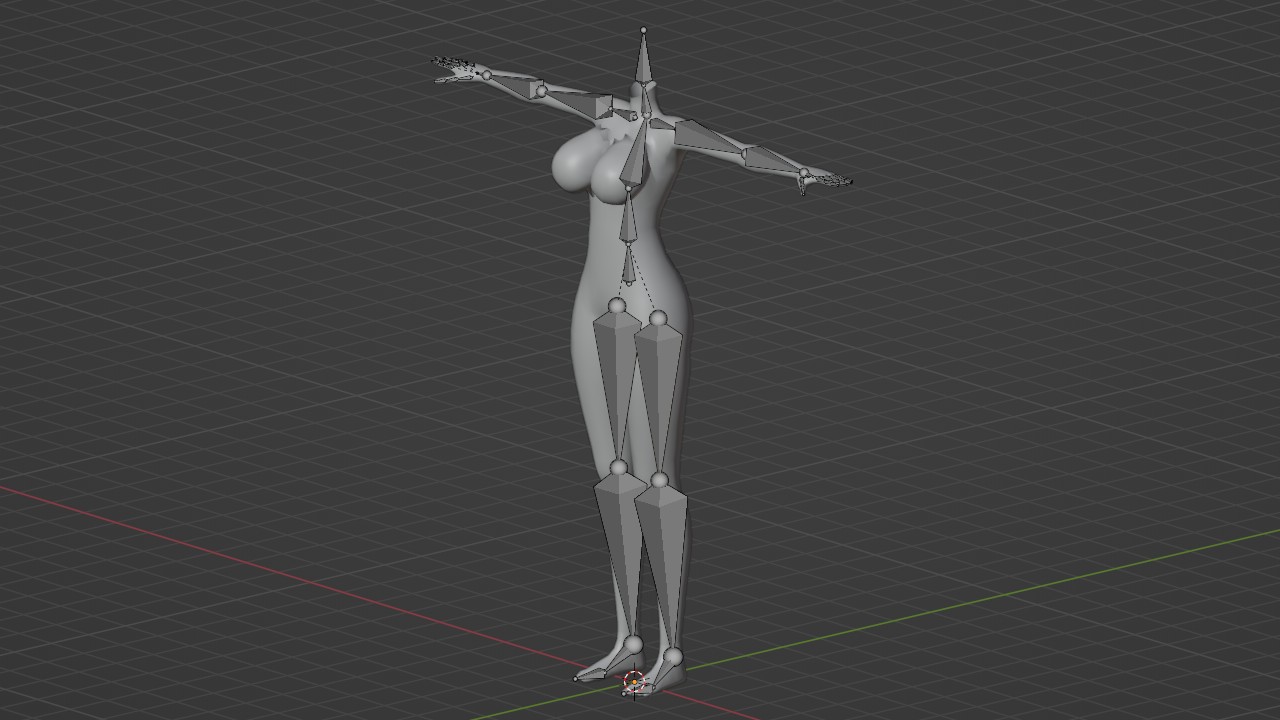
Task: Click the 3D cursor near the feet
Action: (634, 684)
